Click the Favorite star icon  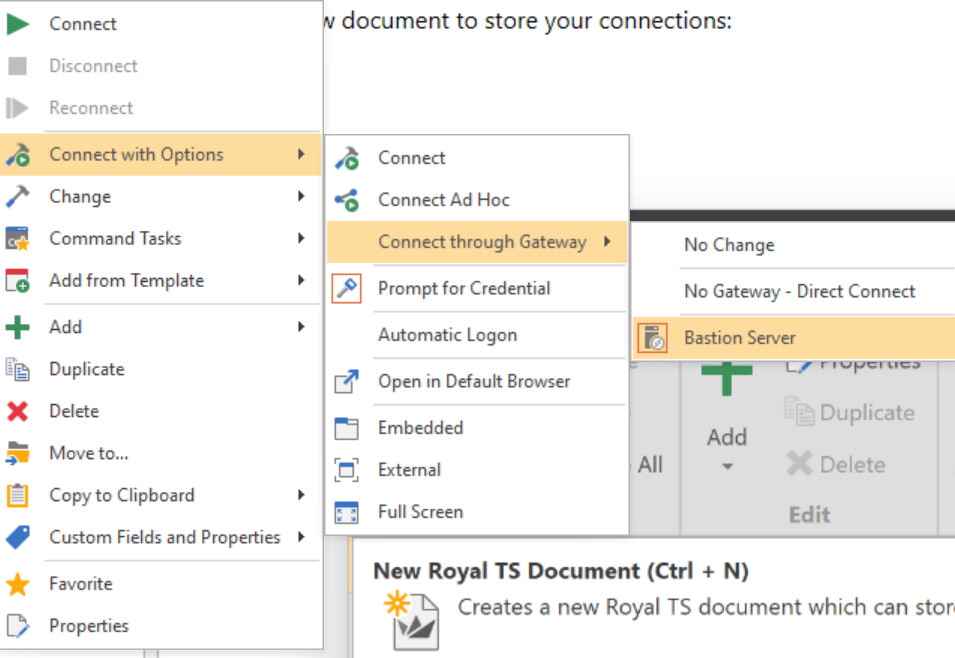pos(18,584)
